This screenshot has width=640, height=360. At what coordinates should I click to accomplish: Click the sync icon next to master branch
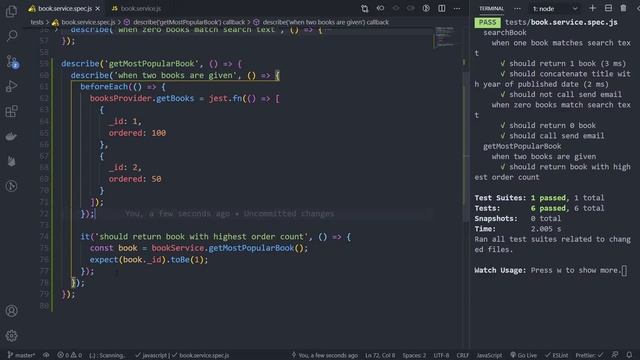[46, 355]
